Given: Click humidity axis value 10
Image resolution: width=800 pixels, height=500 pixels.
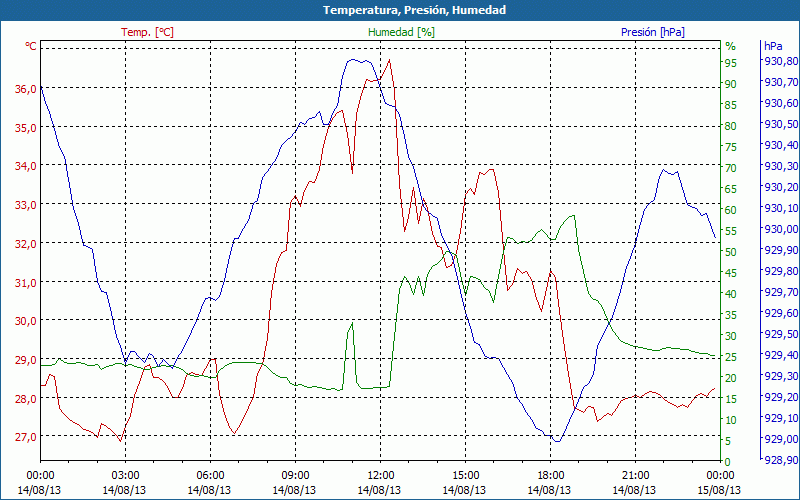Looking at the screenshot, I should click(731, 420).
